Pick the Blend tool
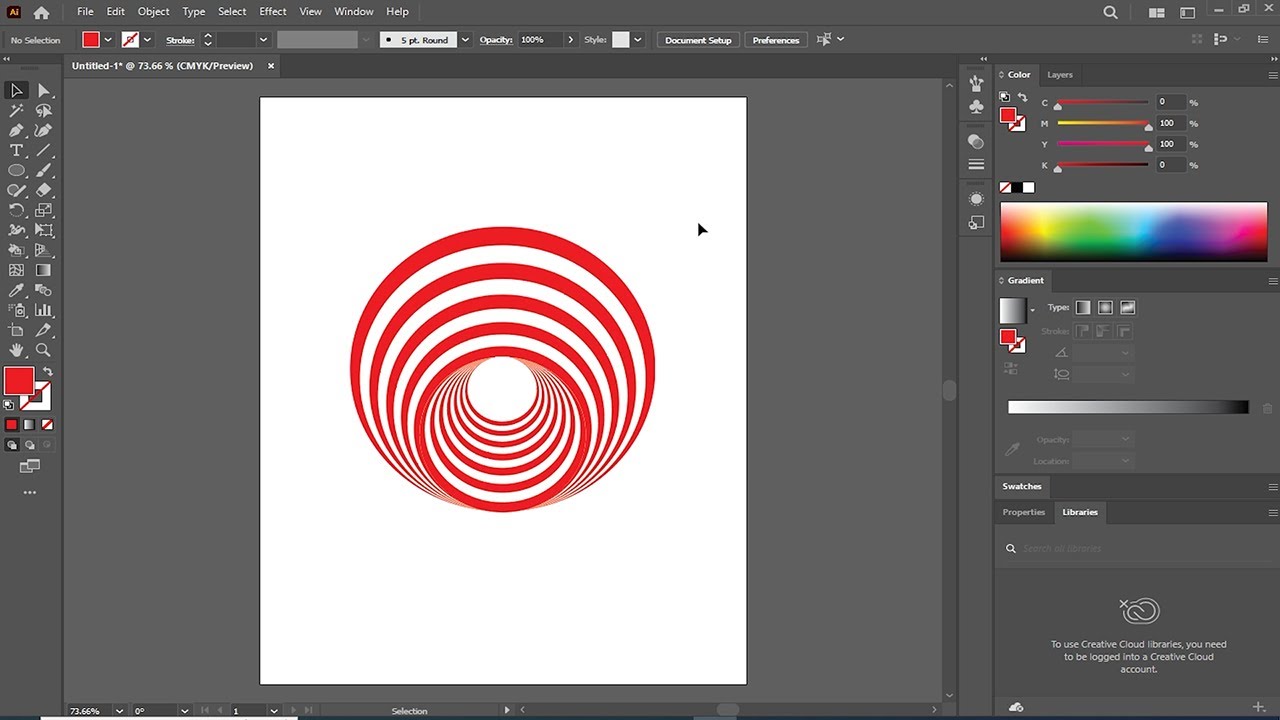 click(x=43, y=290)
